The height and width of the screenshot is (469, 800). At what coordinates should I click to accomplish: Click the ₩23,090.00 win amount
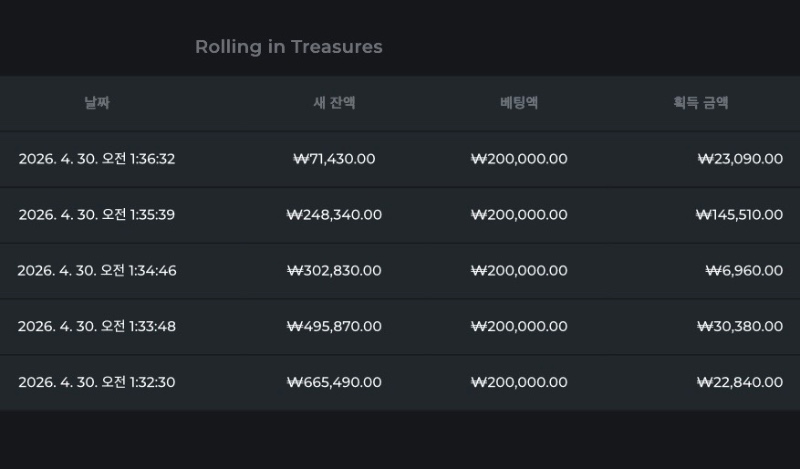click(740, 159)
